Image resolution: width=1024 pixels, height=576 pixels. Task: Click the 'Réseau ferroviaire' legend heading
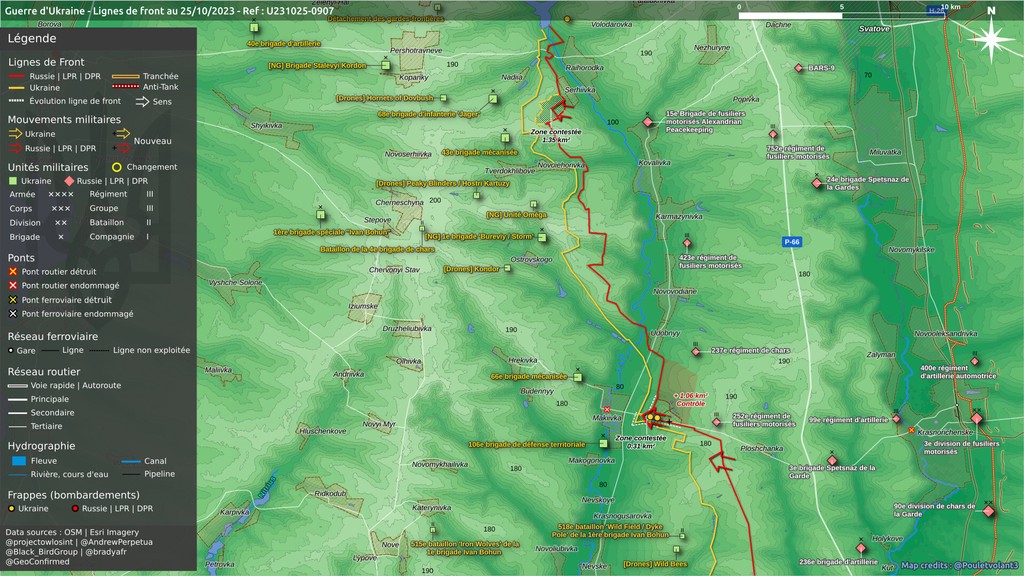pos(53,336)
